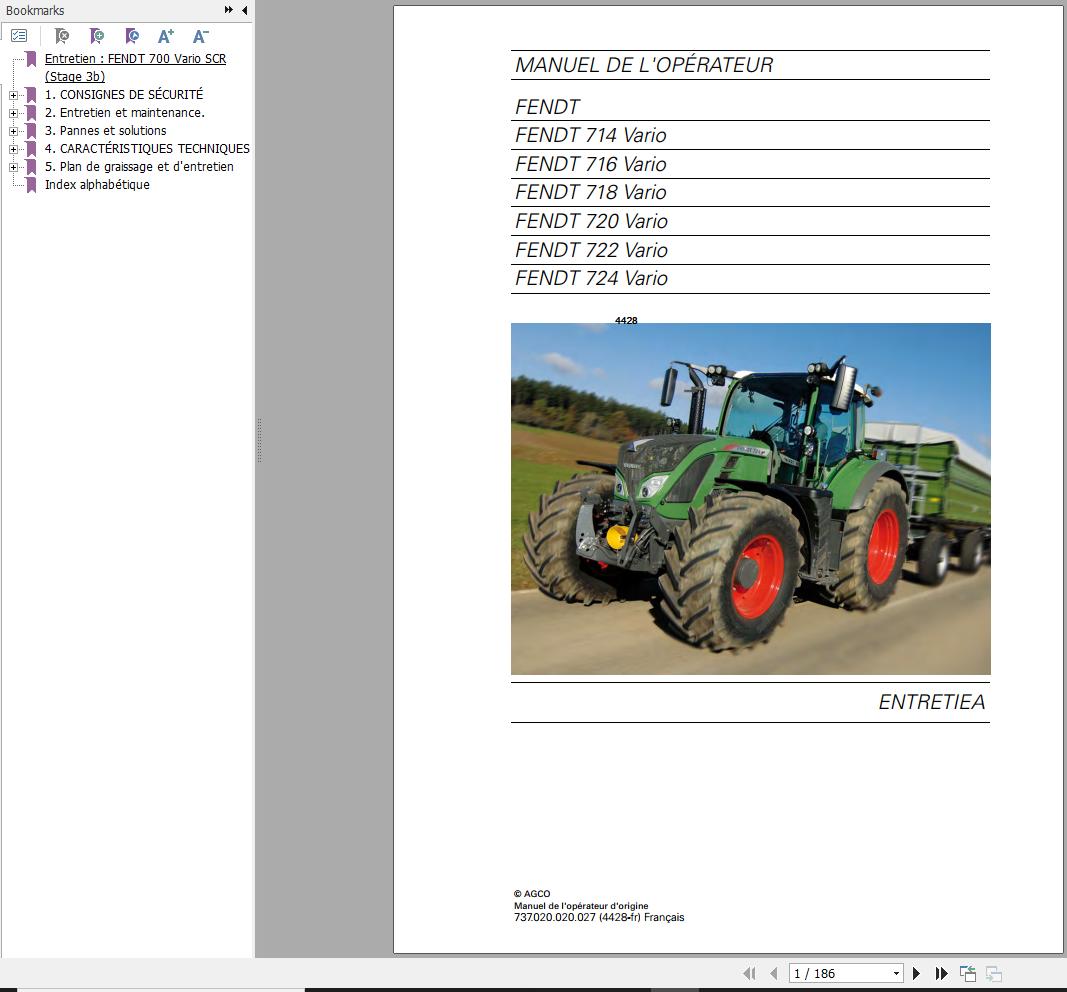Expand the panel with the double-arrow icon

point(229,10)
